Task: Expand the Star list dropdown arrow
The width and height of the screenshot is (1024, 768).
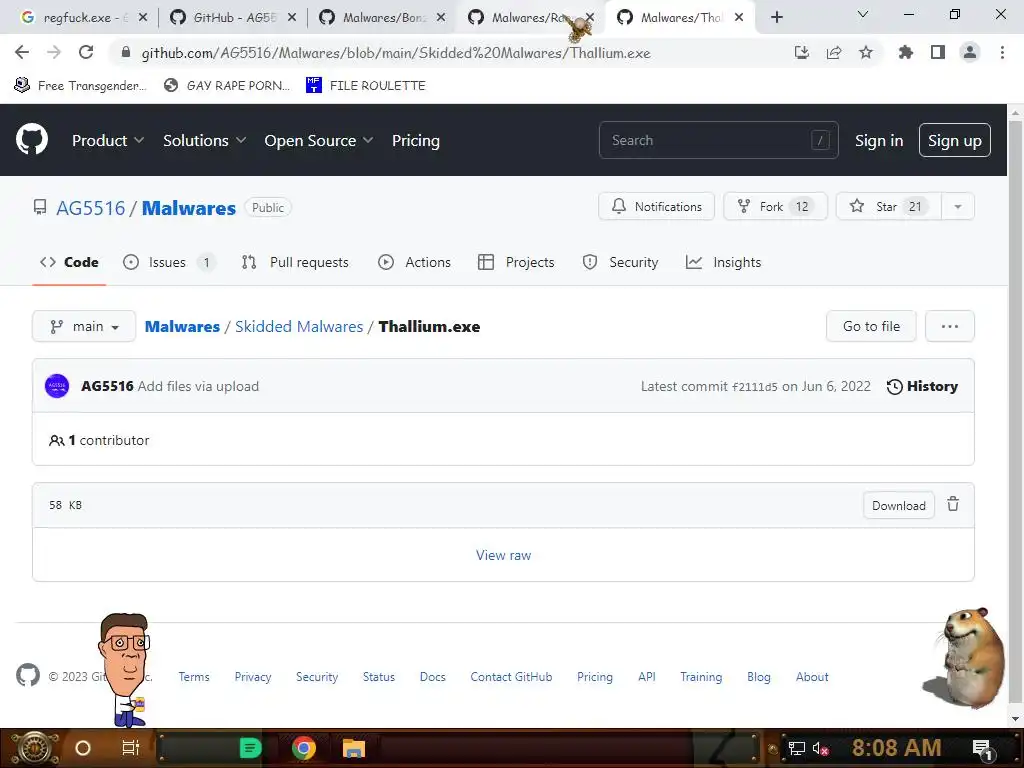Action: pos(958,206)
